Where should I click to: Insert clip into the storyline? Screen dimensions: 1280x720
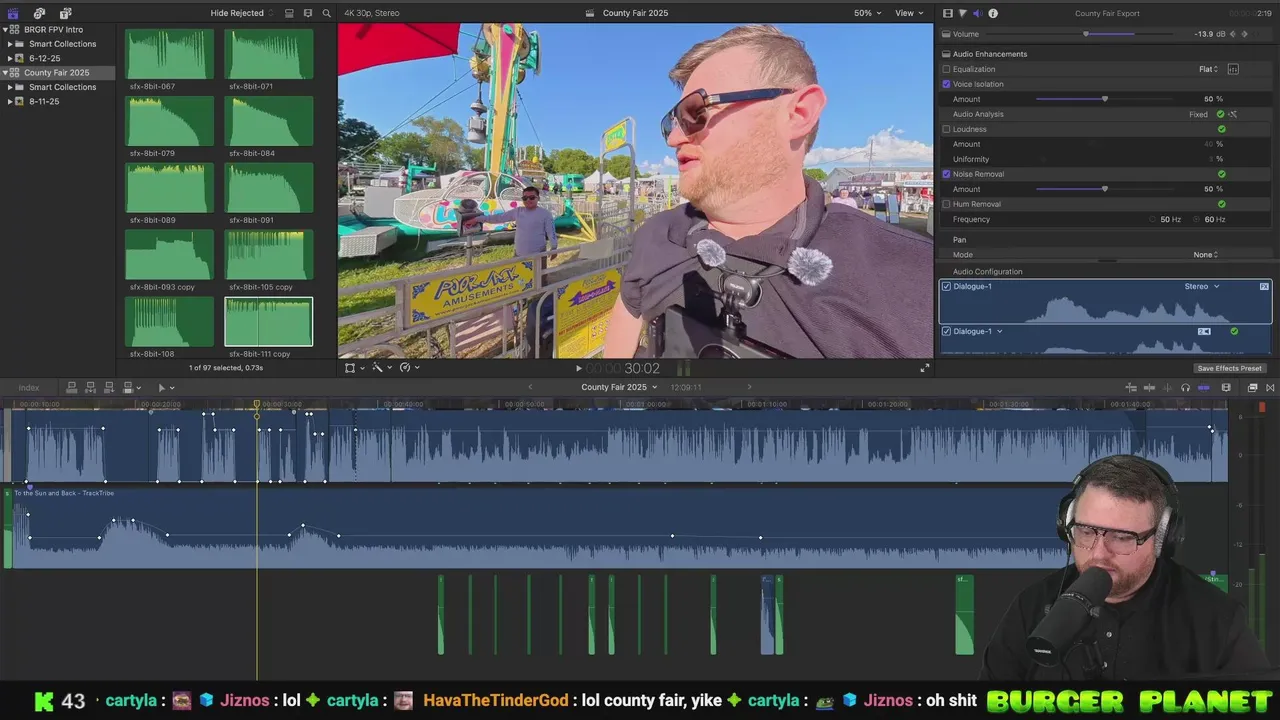click(90, 387)
